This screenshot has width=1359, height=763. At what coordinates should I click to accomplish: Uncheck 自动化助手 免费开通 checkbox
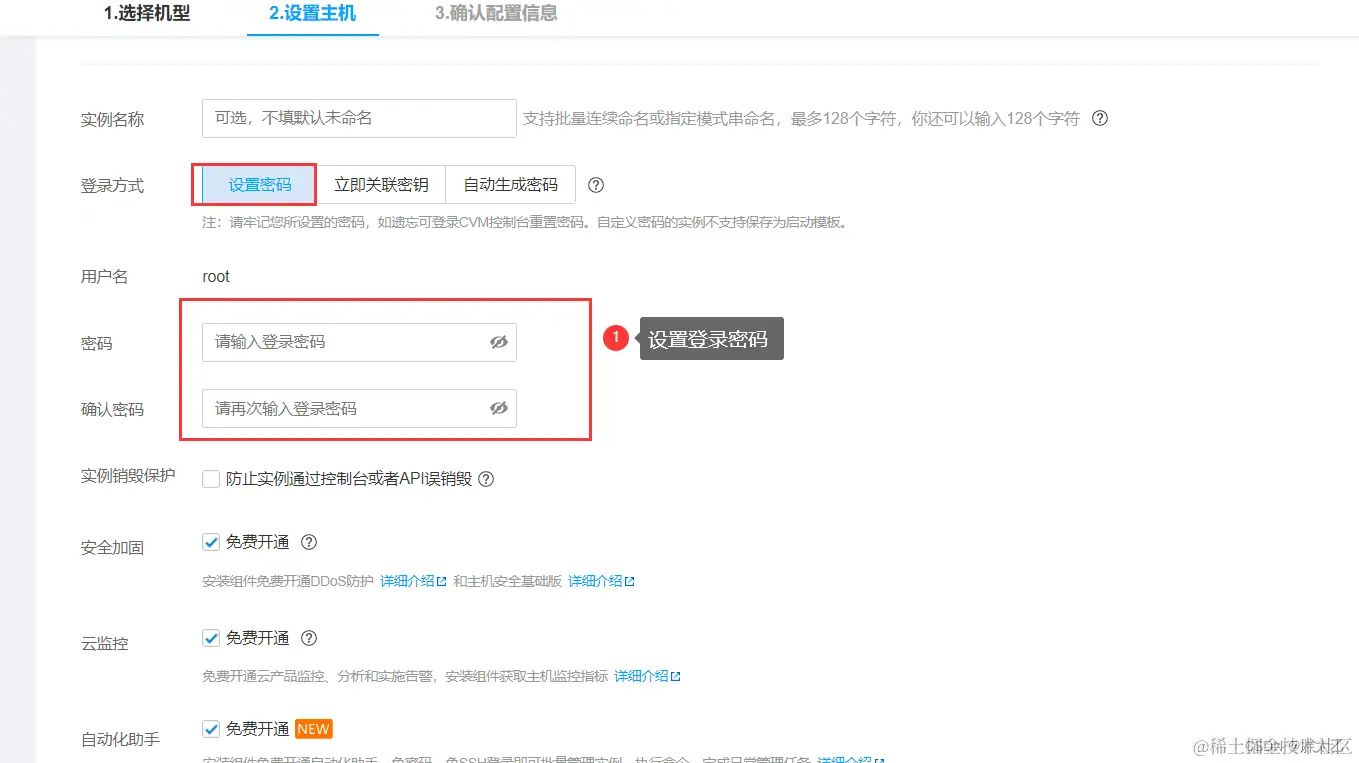(211, 729)
